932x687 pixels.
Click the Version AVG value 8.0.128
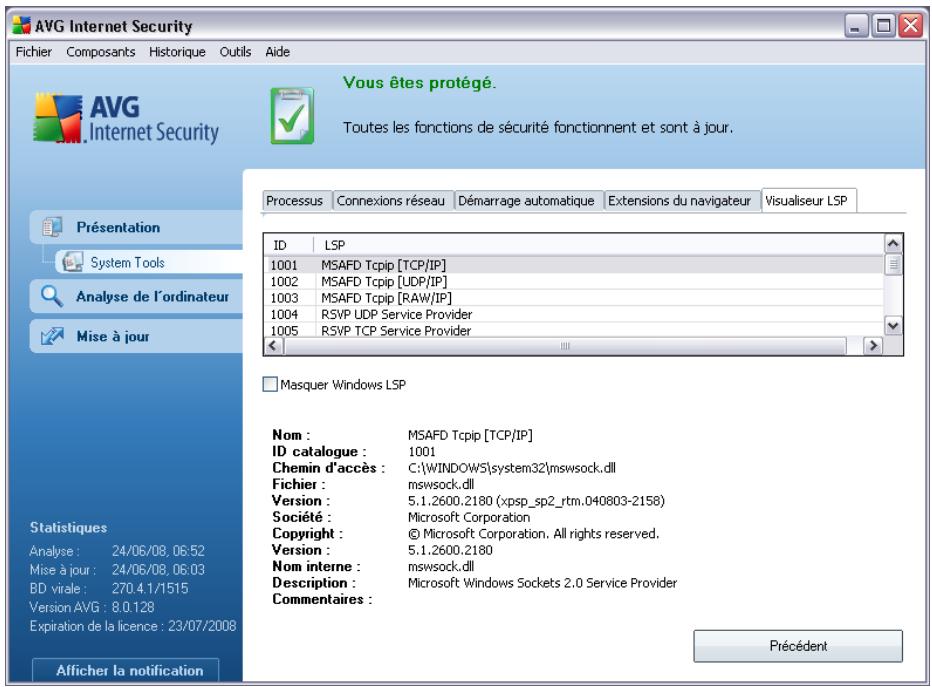[x=133, y=607]
